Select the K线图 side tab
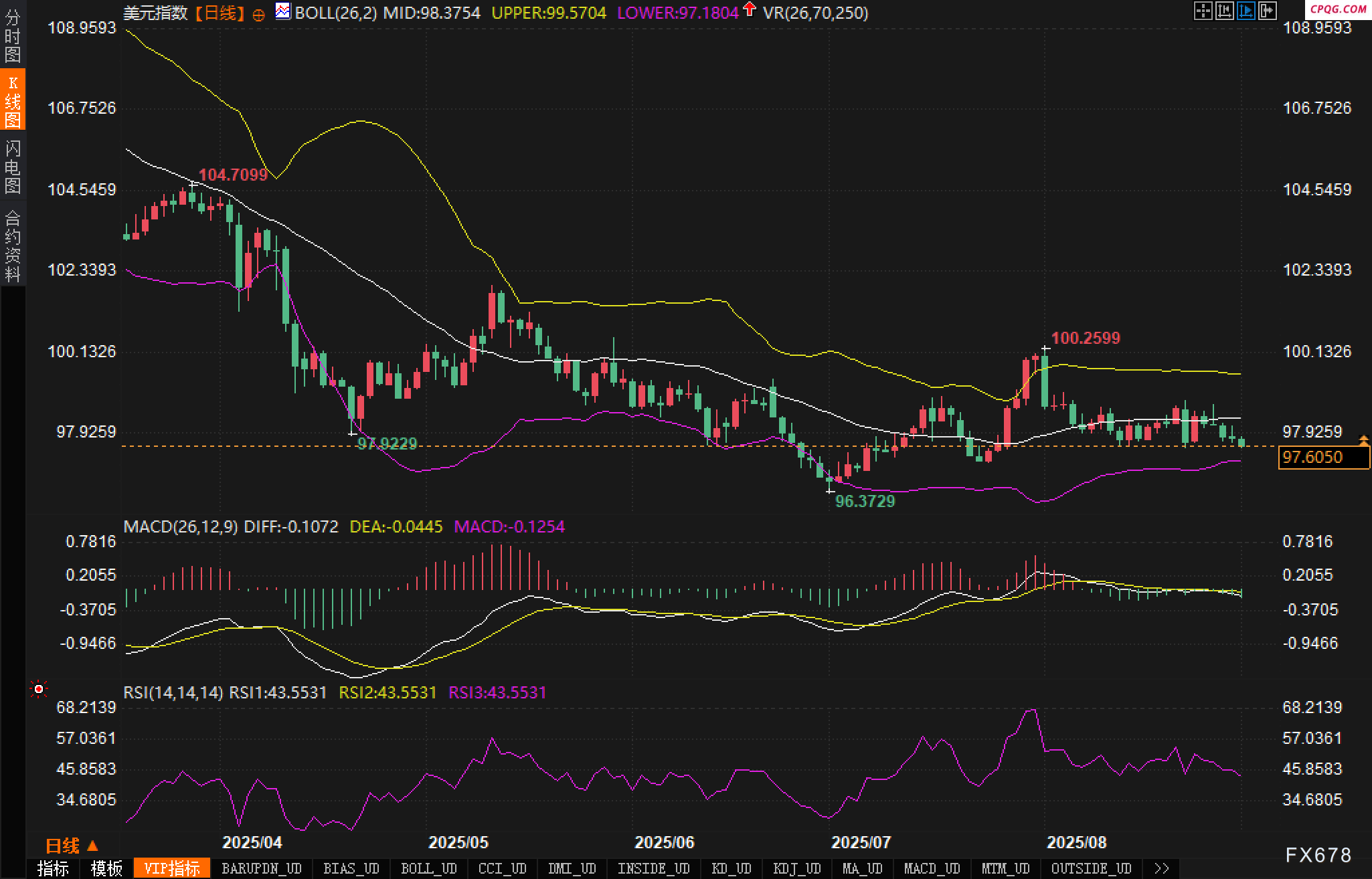Screen dimensions: 1372x879 pos(13,100)
